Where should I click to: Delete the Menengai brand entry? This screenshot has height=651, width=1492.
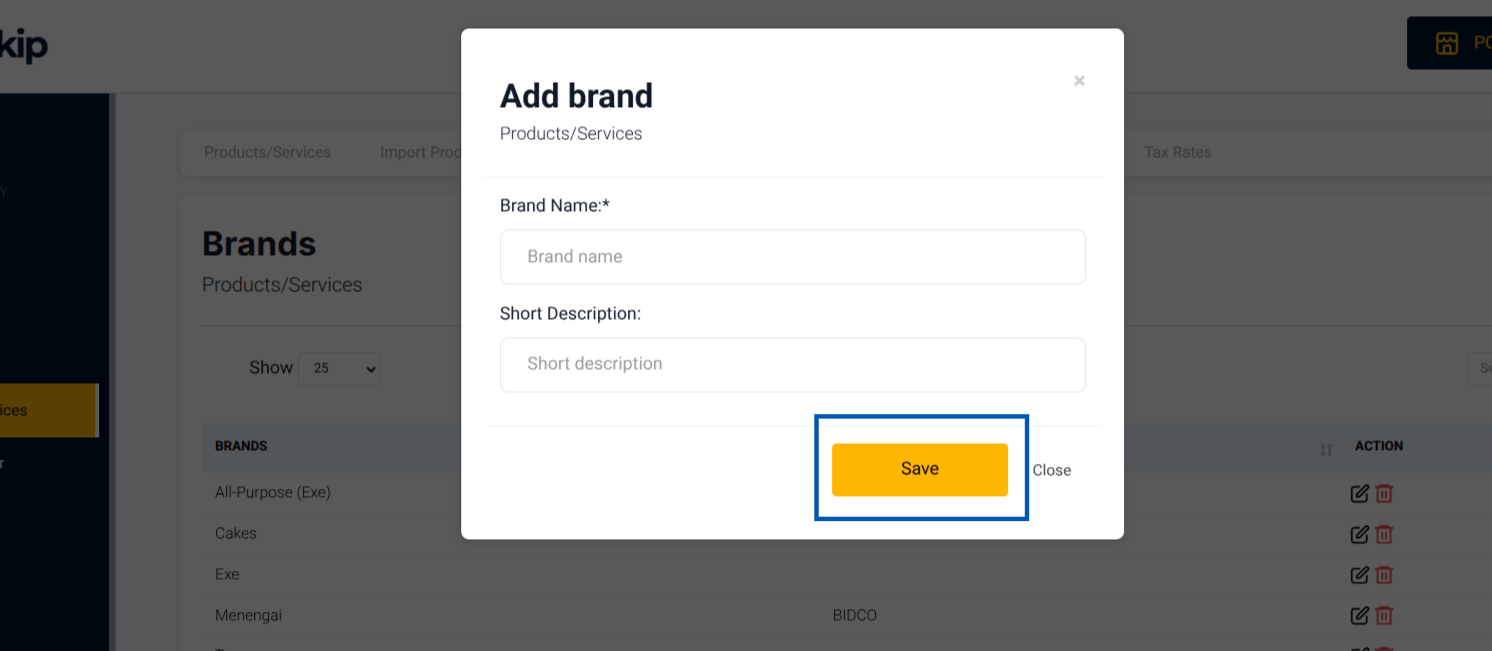click(1384, 616)
